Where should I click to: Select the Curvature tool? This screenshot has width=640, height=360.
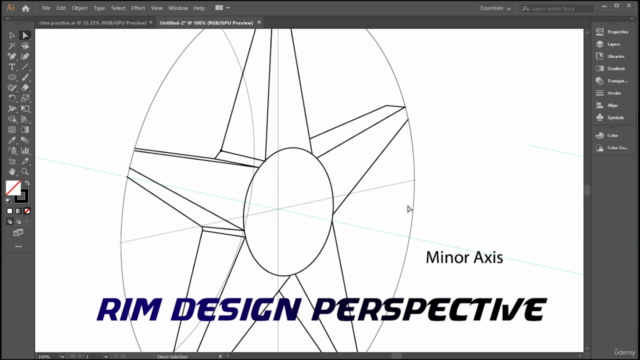point(25,56)
